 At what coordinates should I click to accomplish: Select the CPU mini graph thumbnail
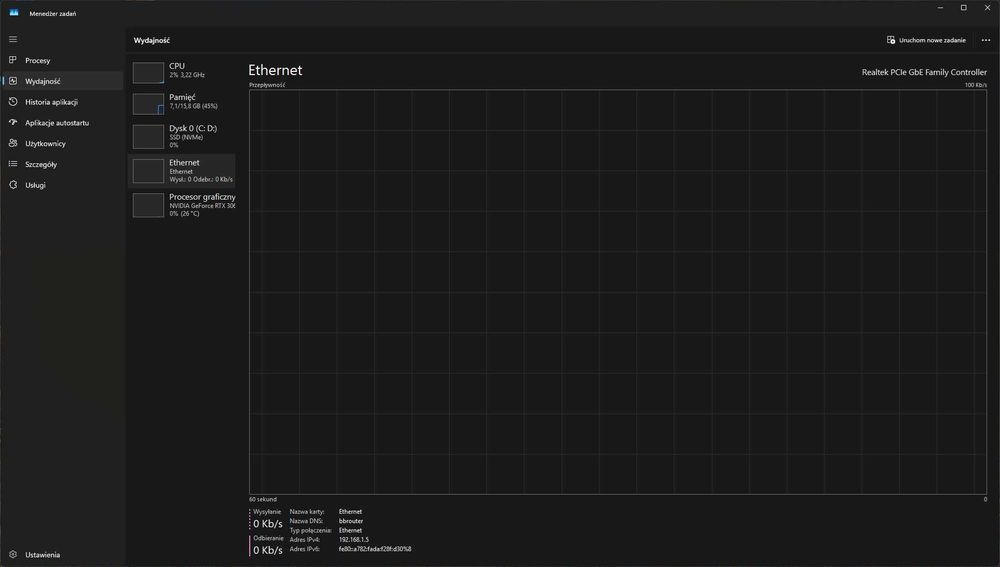coord(148,73)
